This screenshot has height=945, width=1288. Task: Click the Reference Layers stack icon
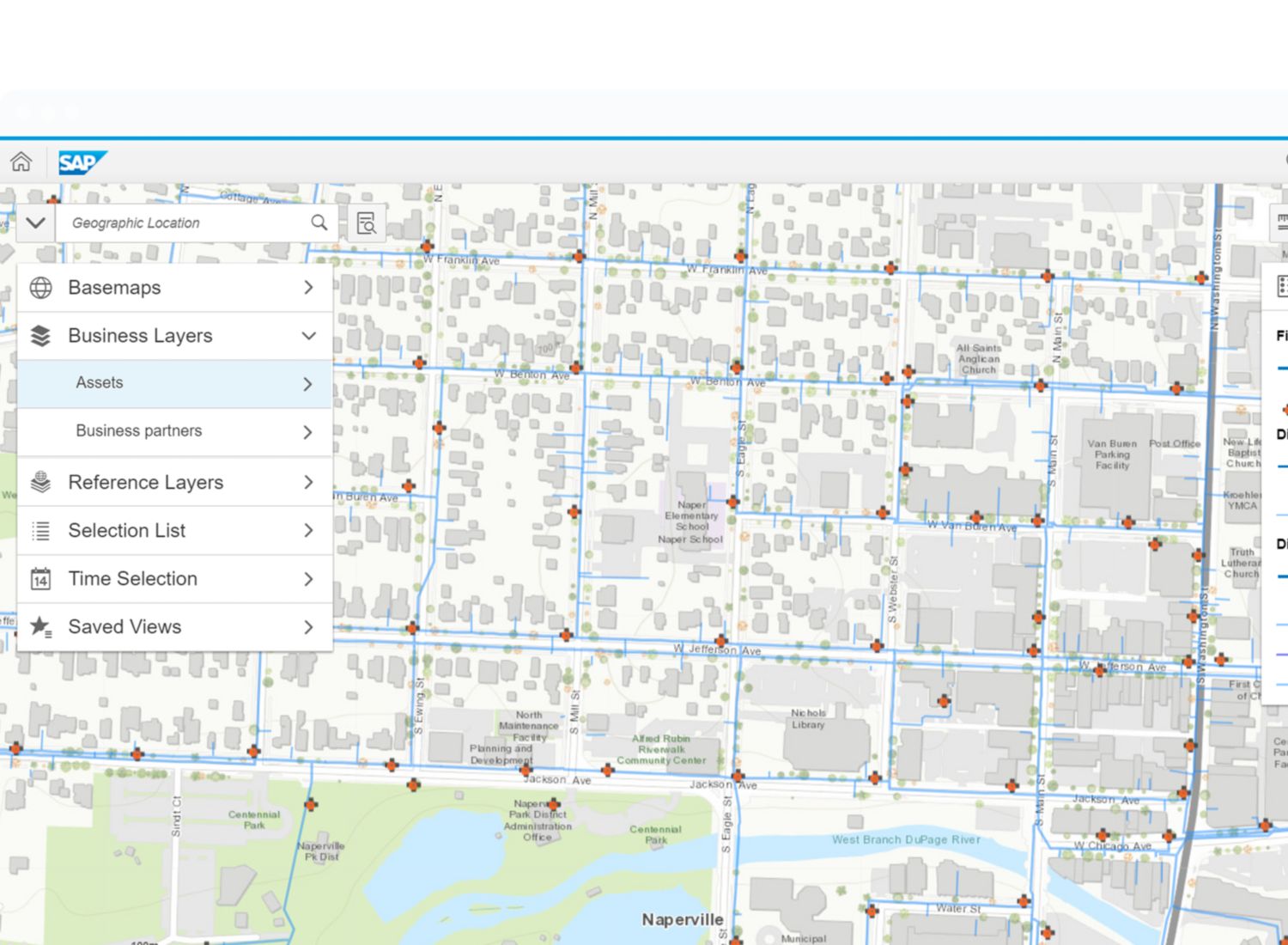coord(40,482)
